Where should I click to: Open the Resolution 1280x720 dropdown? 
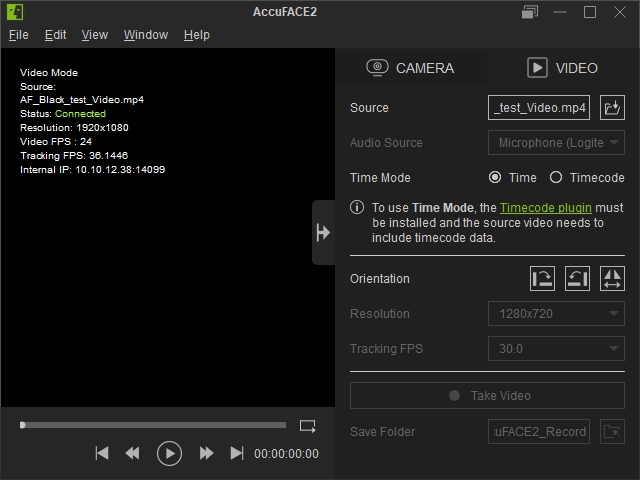(x=556, y=313)
